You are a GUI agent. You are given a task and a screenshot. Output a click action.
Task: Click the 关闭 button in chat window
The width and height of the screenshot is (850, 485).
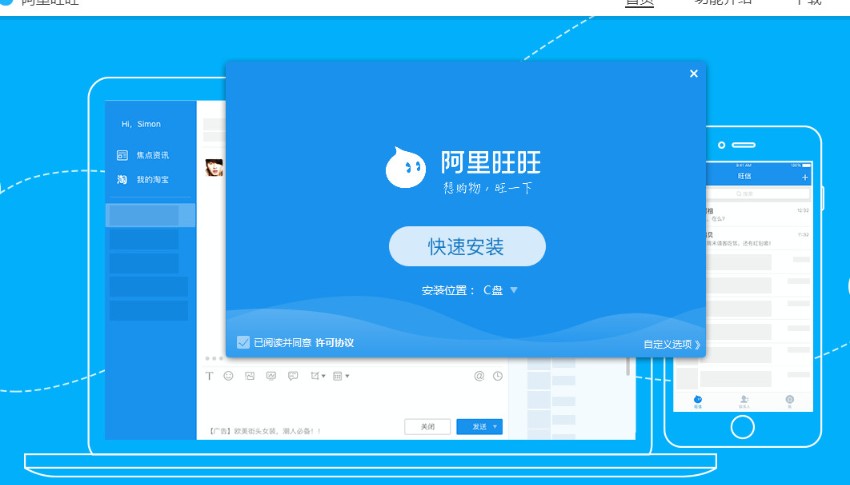427,426
